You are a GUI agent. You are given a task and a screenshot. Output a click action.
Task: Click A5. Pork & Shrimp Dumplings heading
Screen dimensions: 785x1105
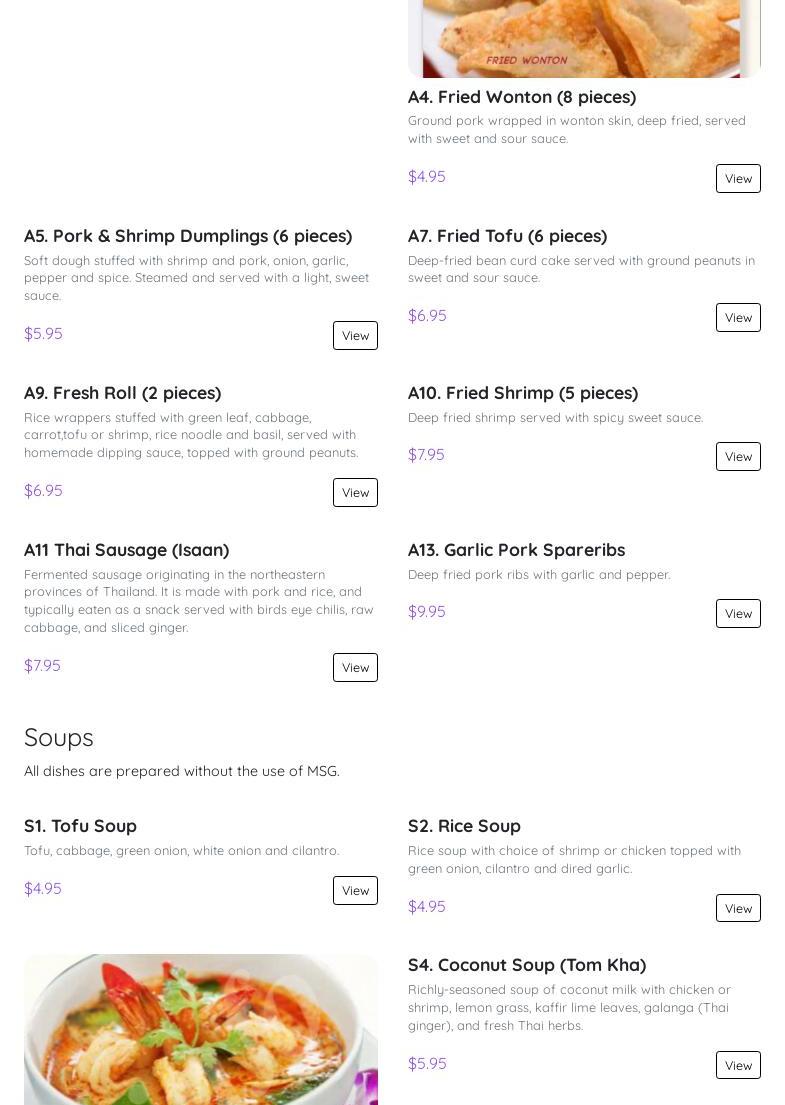pyautogui.click(x=188, y=236)
